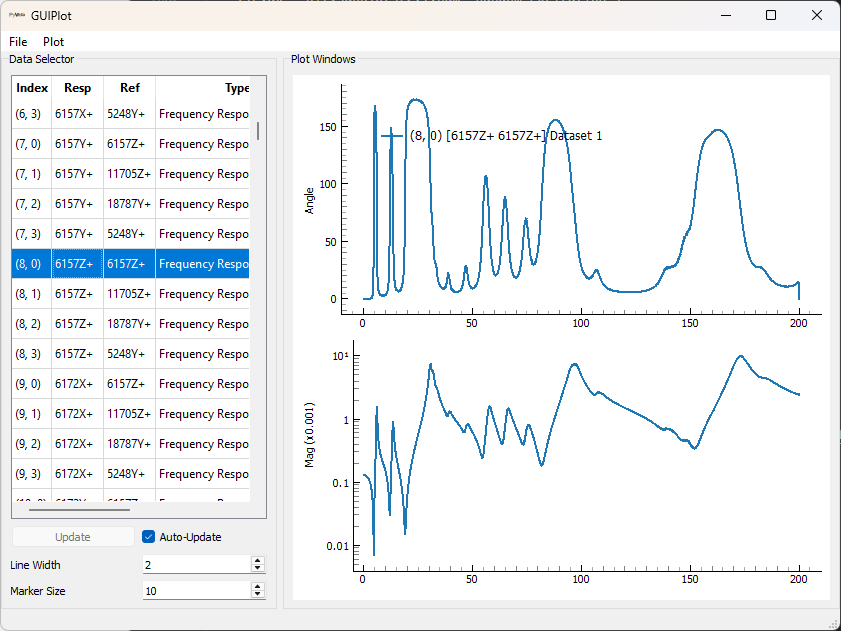Image resolution: width=841 pixels, height=631 pixels.
Task: Click the GUIPlot application icon in title bar
Action: 15,15
